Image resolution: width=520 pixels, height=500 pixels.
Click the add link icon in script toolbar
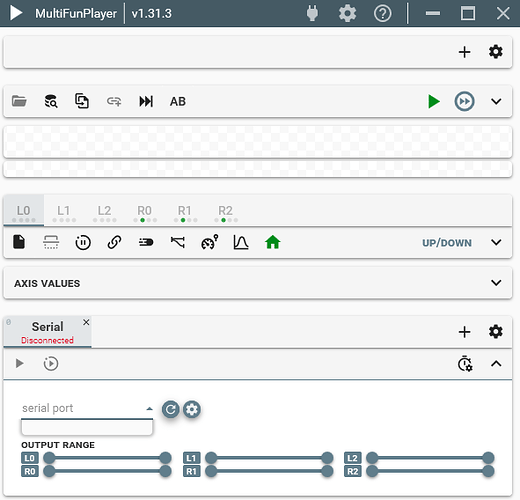tap(114, 101)
